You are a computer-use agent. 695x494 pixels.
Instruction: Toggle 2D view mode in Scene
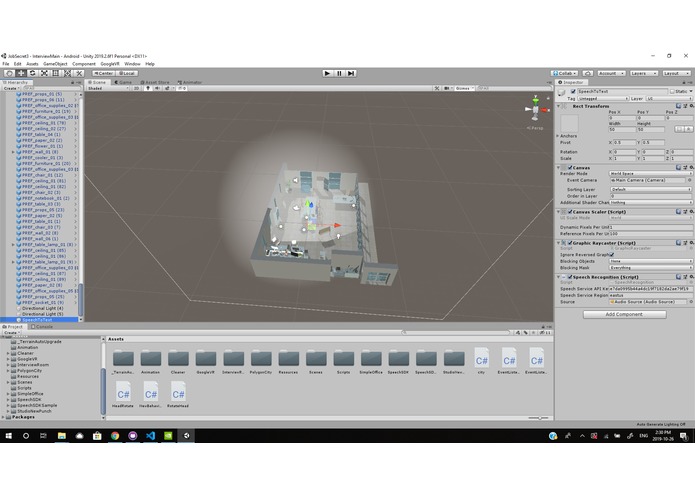coord(137,88)
